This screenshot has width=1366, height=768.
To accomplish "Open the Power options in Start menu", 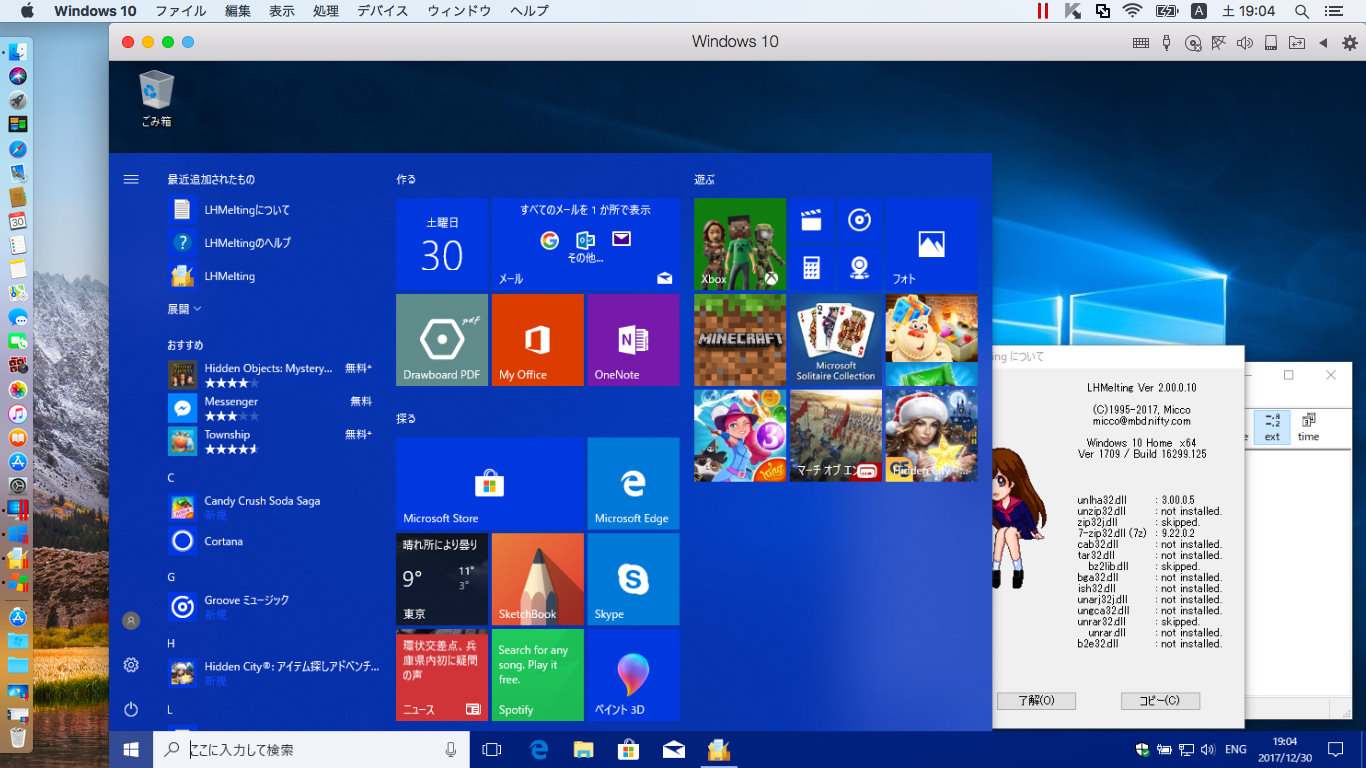I will (131, 710).
